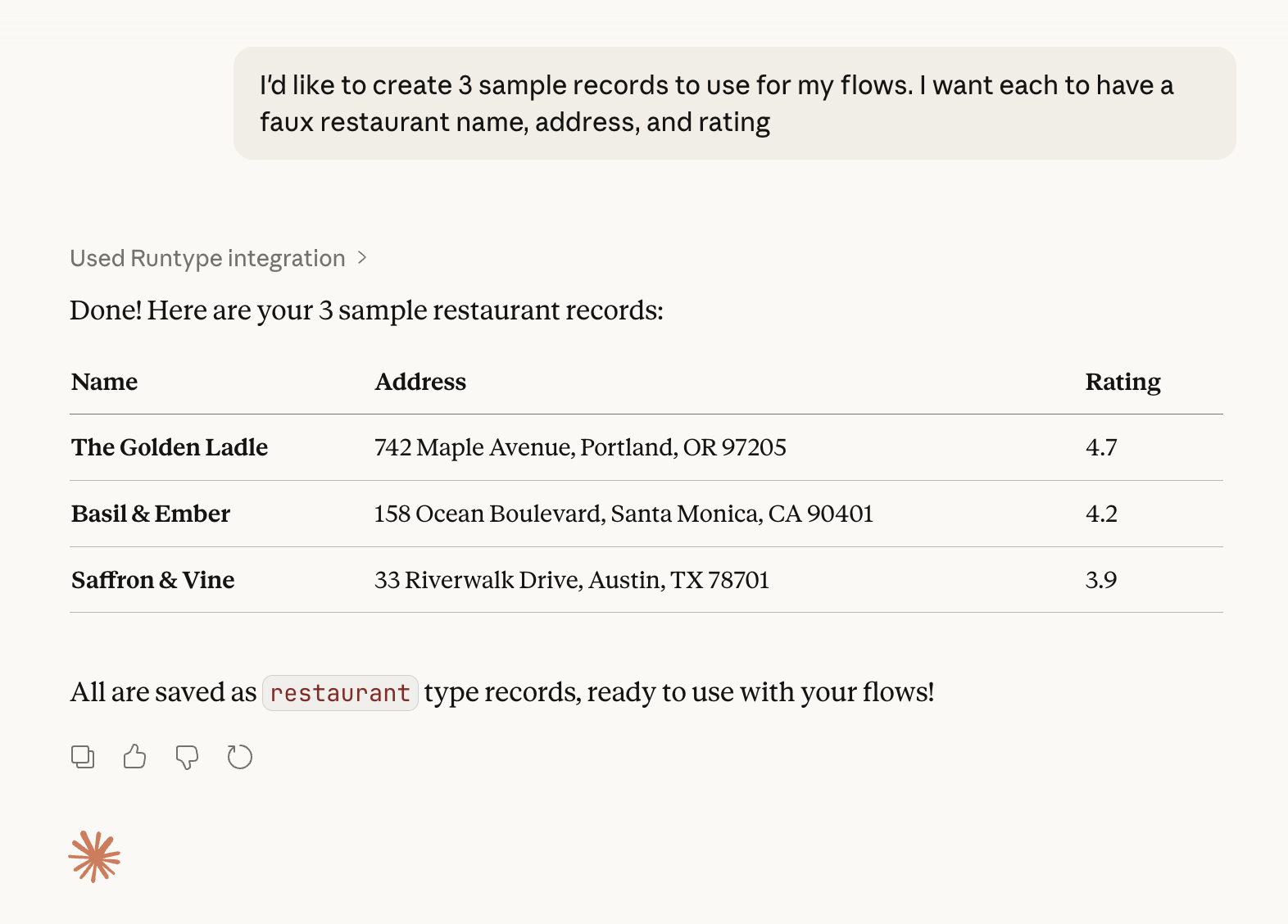Screen dimensions: 1288x924
Task: Click the user's sample records message bubble
Action: [x=734, y=103]
